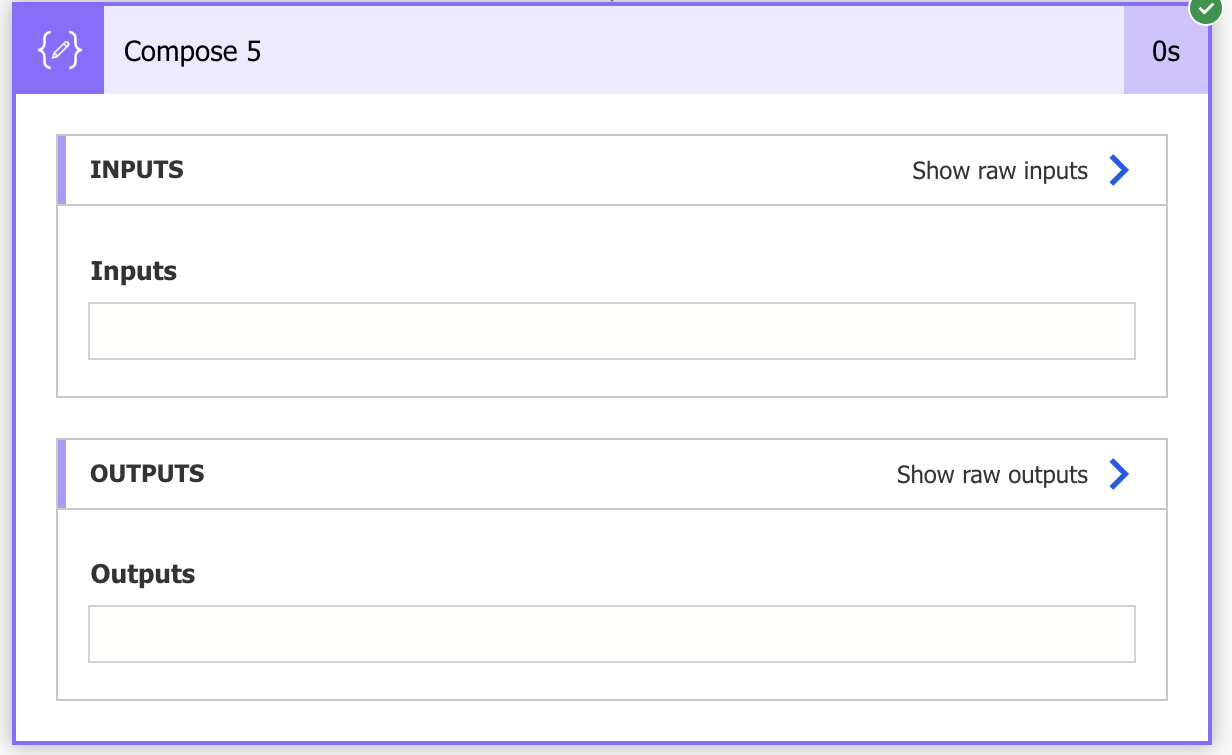Click the Compose 5 title text

pyautogui.click(x=192, y=51)
